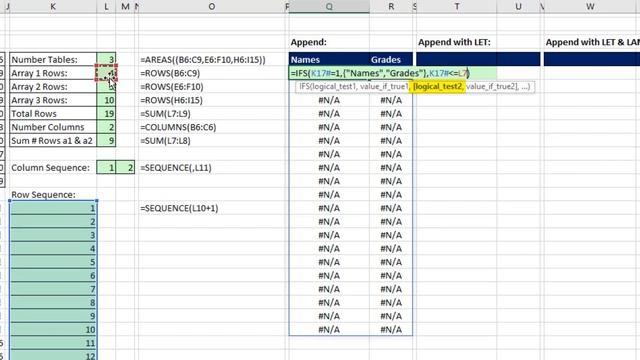Viewport: 640px width, 360px height.
Task: Select Row Sequence cell with value 8
Action: (53, 302)
